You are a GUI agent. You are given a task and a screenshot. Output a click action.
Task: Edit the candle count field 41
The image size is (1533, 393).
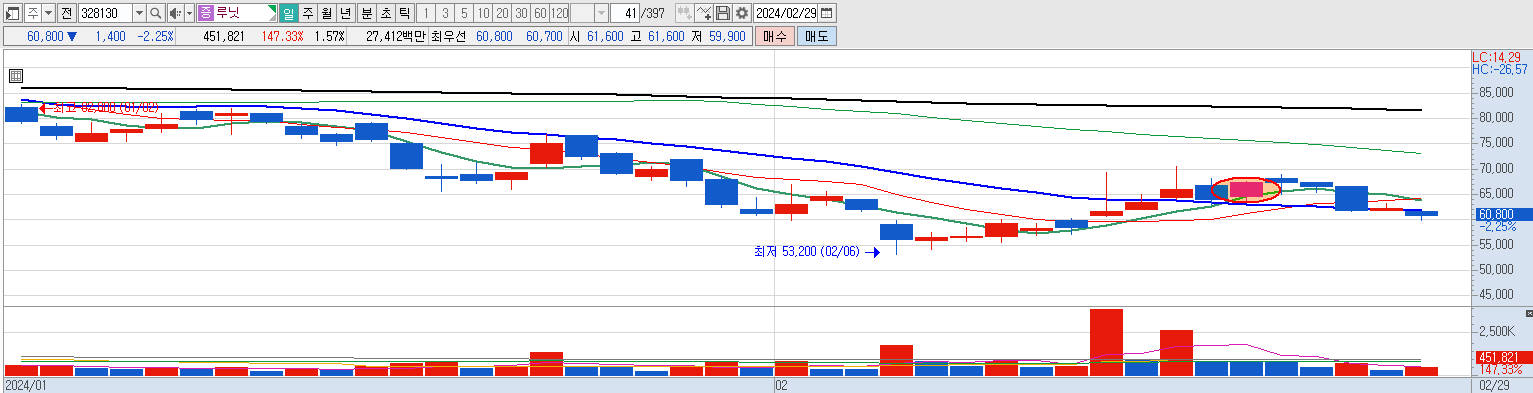click(x=625, y=13)
